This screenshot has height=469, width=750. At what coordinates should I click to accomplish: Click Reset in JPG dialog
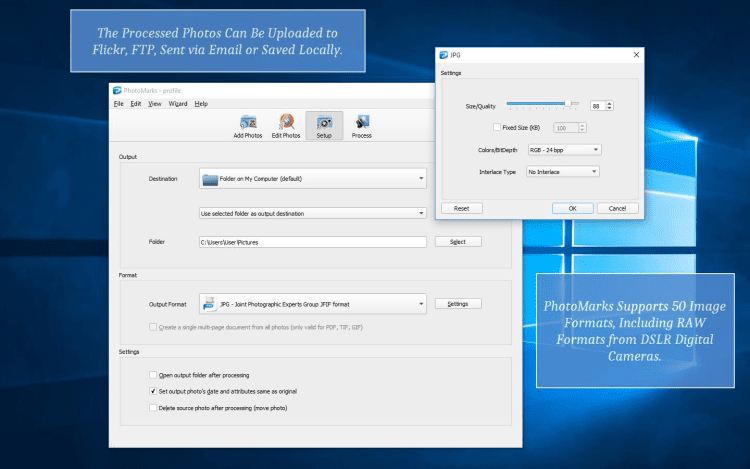pyautogui.click(x=462, y=208)
